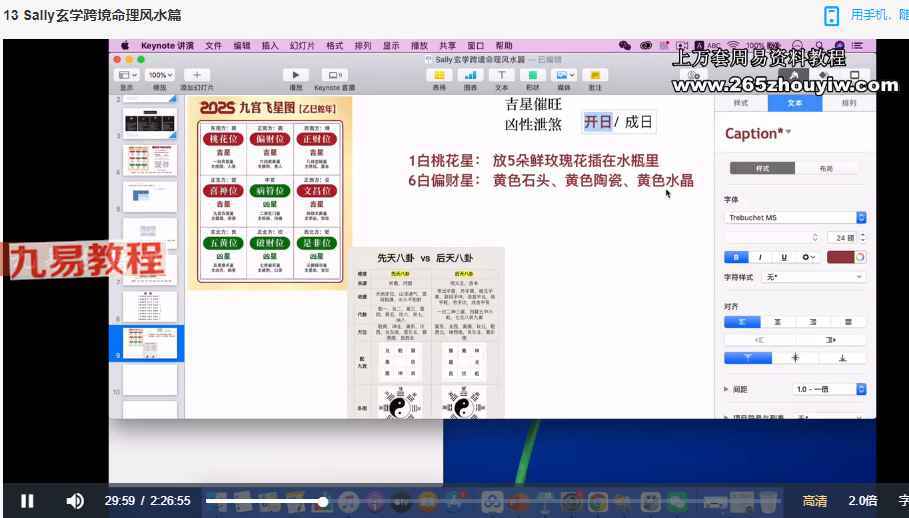This screenshot has width=909, height=518.
Task: Insert a table using toolbar icon
Action: [x=438, y=75]
